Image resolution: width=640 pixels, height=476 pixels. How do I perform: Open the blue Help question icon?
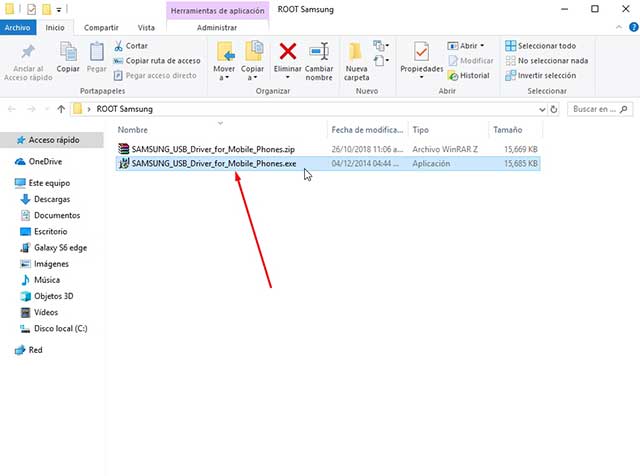pyautogui.click(x=633, y=27)
